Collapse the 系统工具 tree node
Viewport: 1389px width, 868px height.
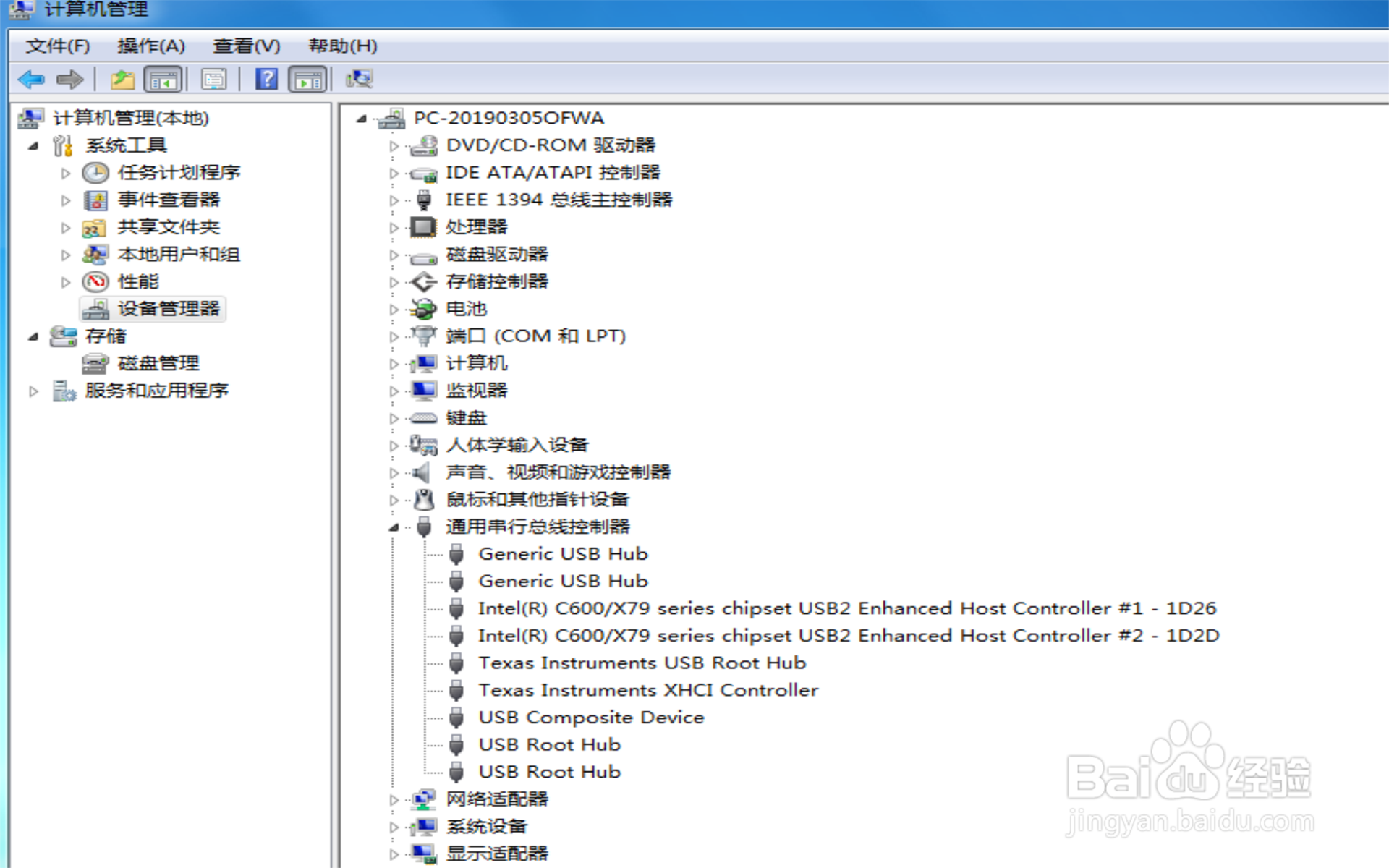[33, 146]
